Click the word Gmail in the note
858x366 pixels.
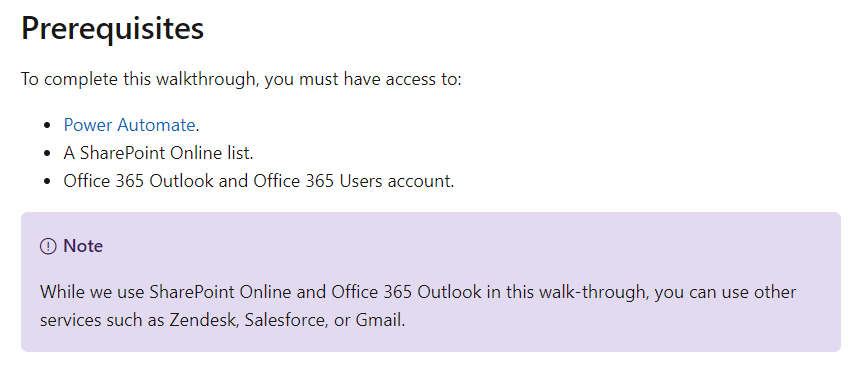[379, 320]
